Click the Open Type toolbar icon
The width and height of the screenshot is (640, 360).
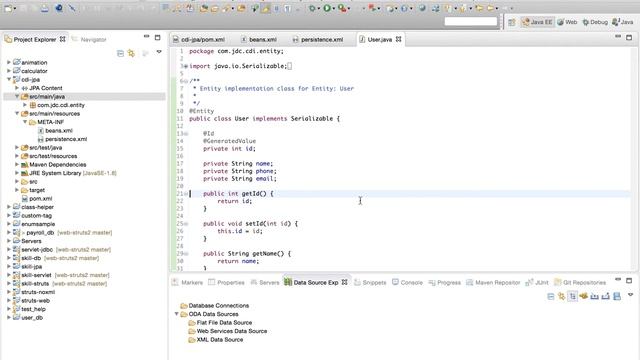coord(203,8)
